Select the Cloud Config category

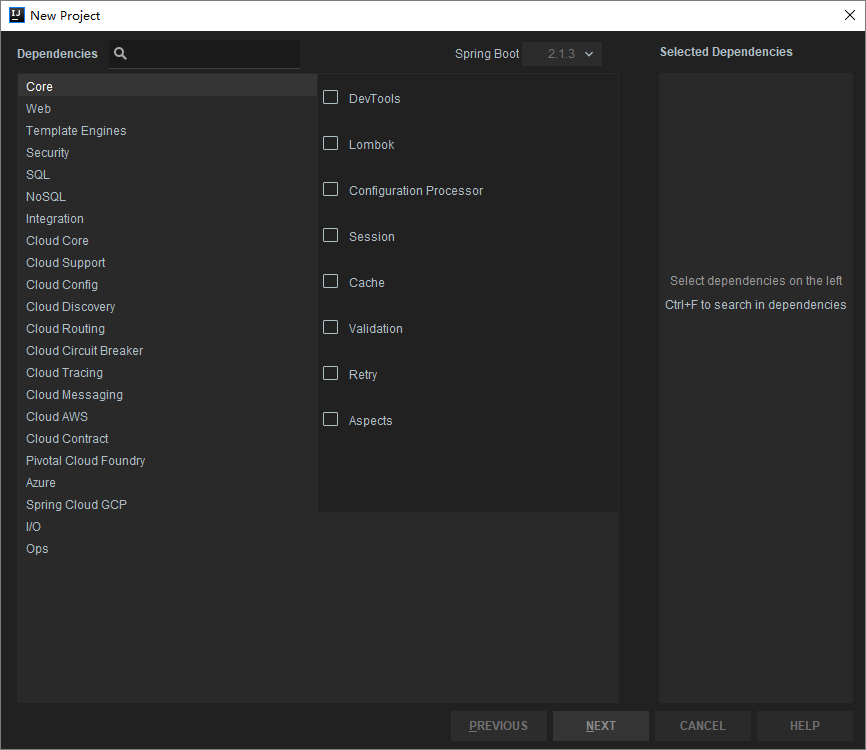click(167, 285)
